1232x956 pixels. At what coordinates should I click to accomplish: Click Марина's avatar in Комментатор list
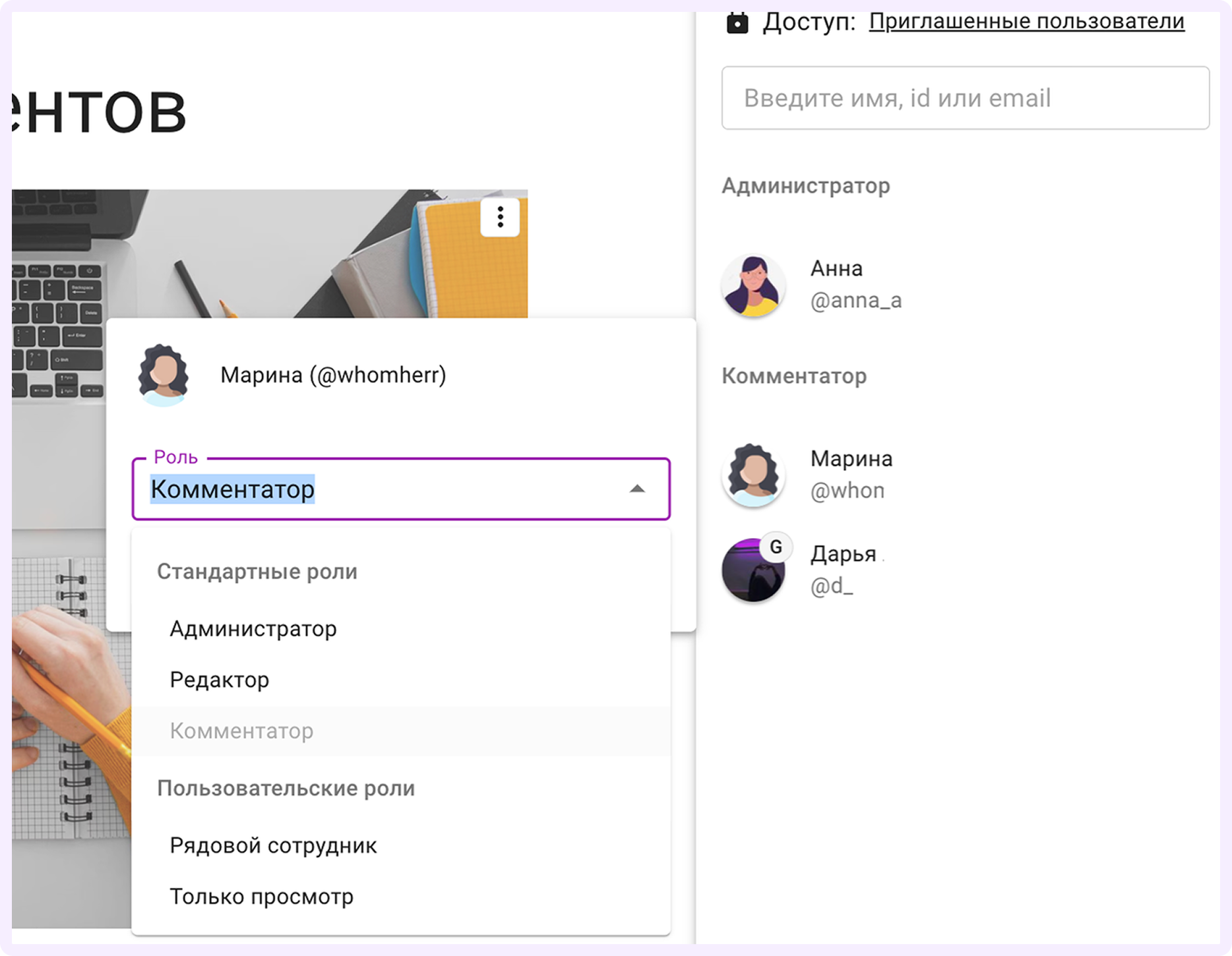pos(753,475)
